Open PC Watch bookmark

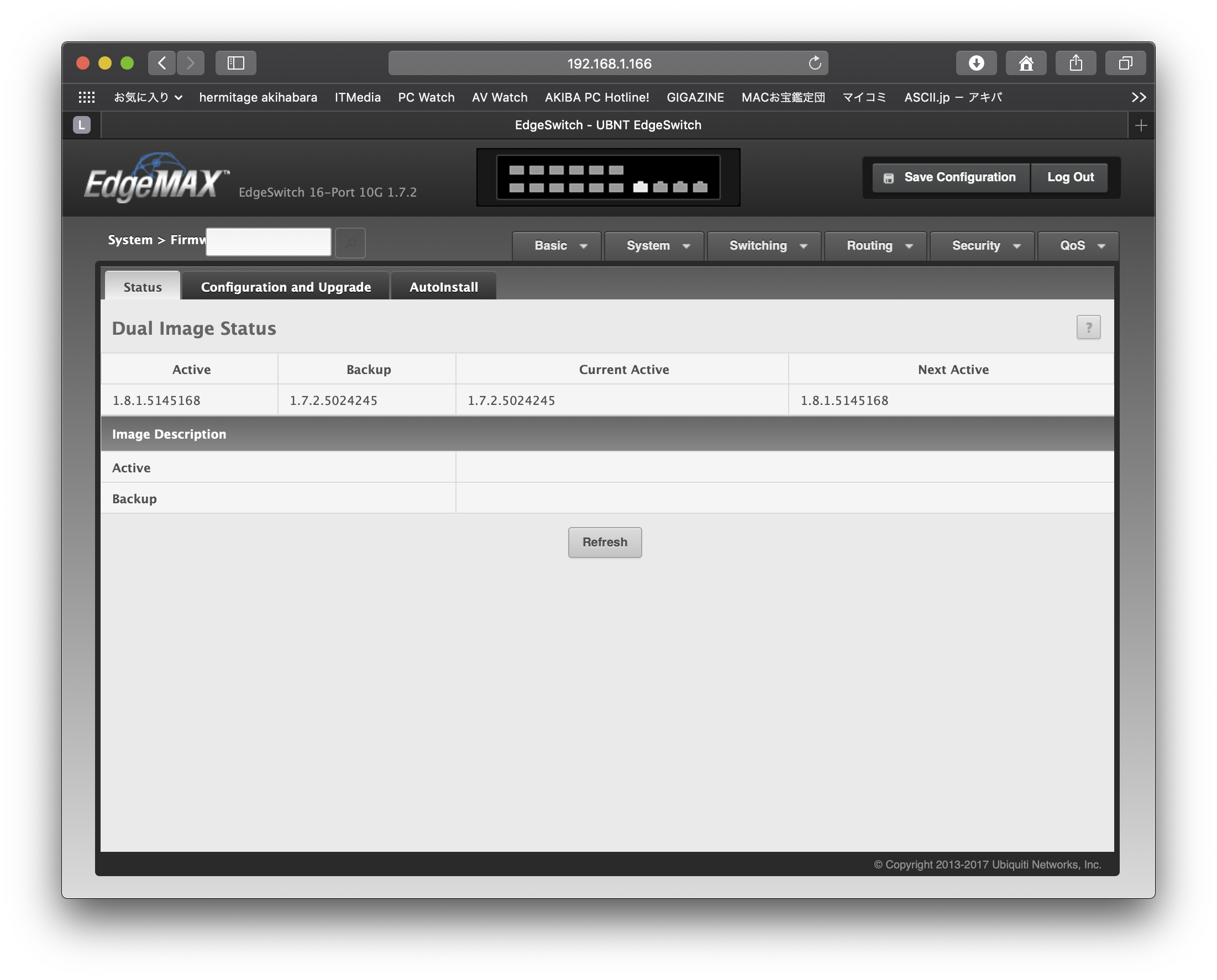coord(426,97)
